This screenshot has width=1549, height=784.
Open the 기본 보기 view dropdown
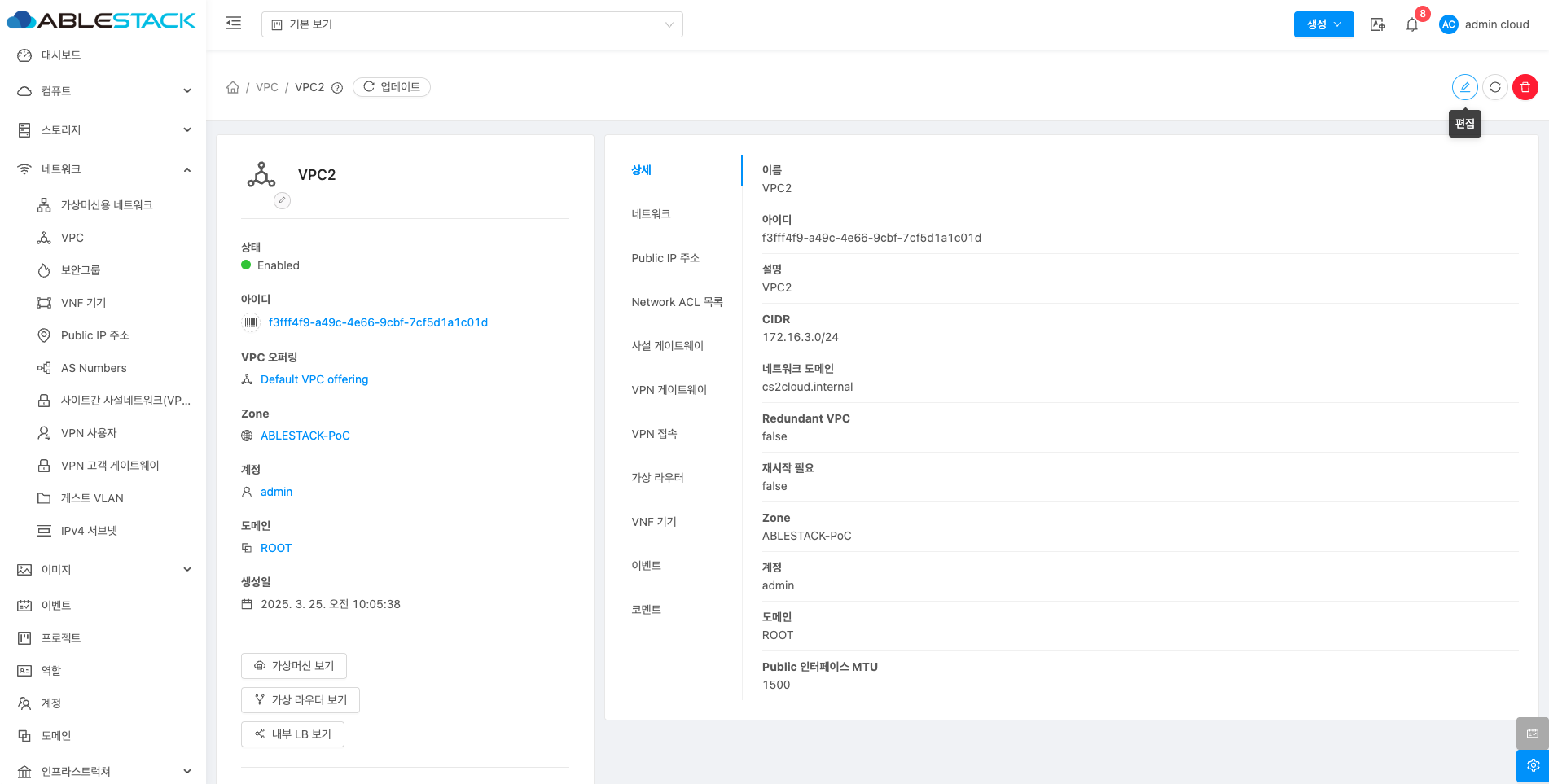click(x=472, y=24)
